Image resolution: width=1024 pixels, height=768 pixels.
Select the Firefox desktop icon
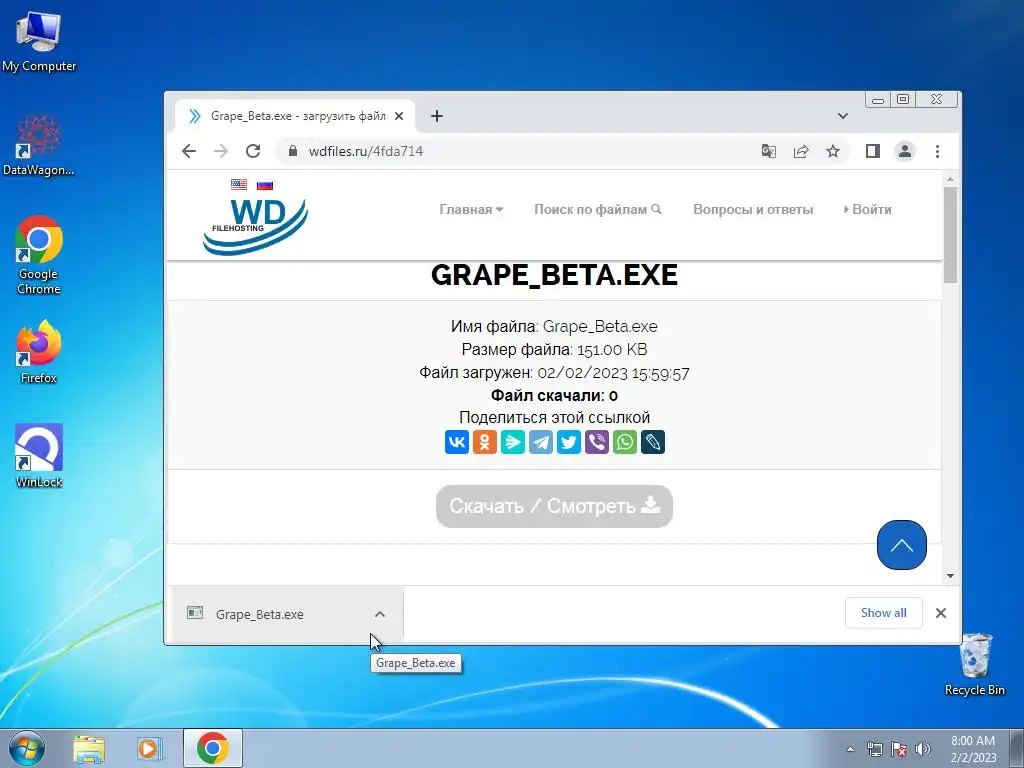[39, 351]
